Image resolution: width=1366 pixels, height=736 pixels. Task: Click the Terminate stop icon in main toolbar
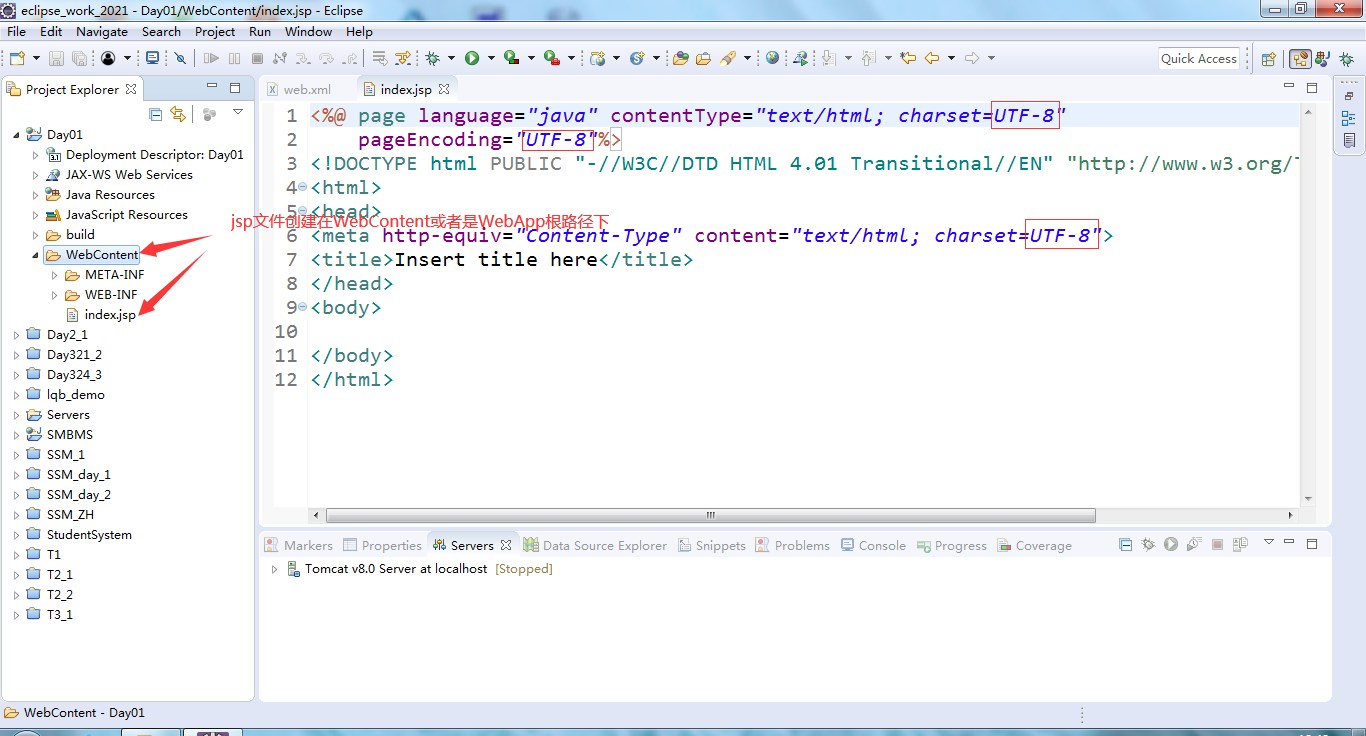point(257,58)
